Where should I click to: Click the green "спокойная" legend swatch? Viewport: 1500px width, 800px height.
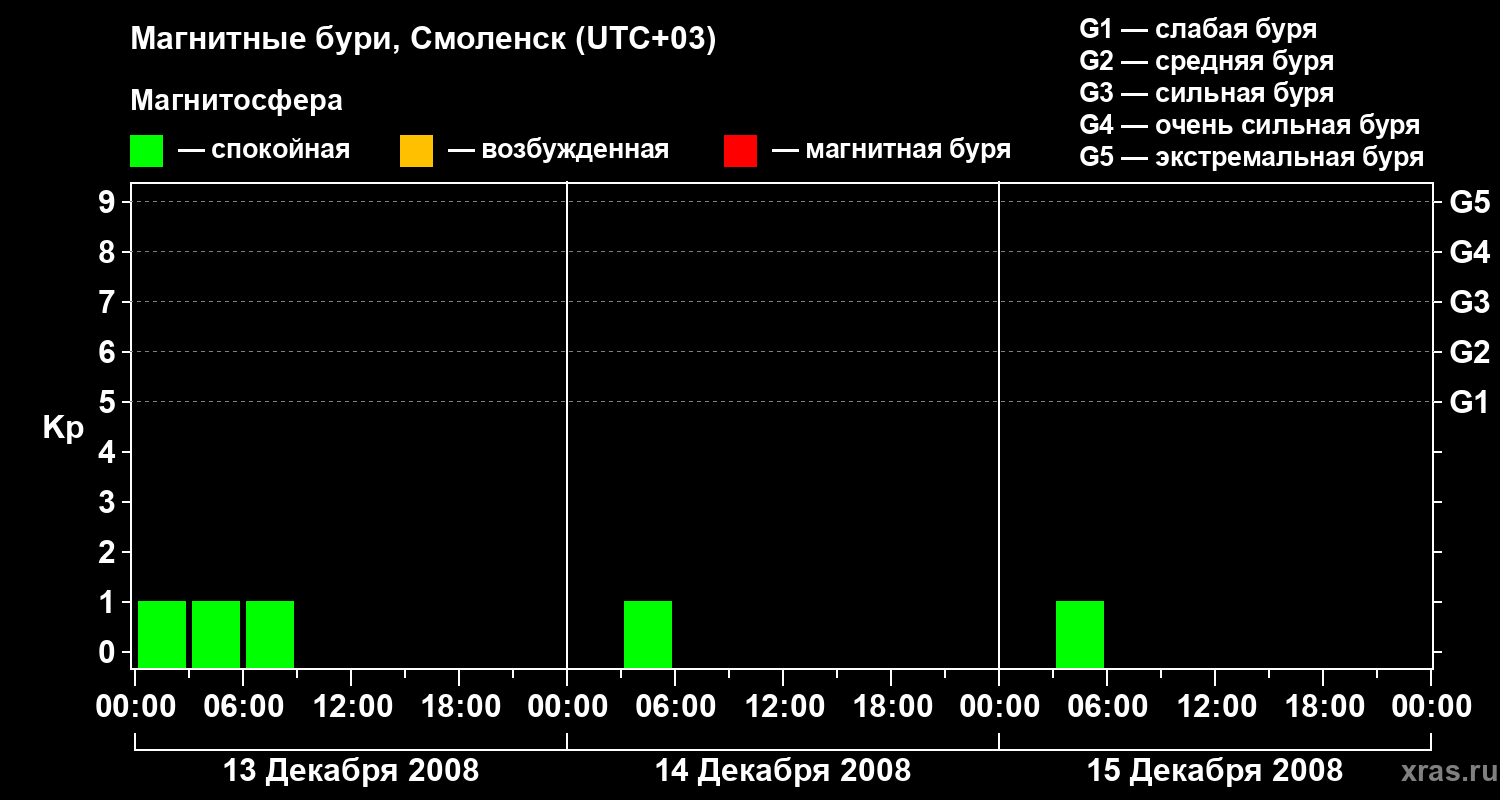tap(146, 151)
